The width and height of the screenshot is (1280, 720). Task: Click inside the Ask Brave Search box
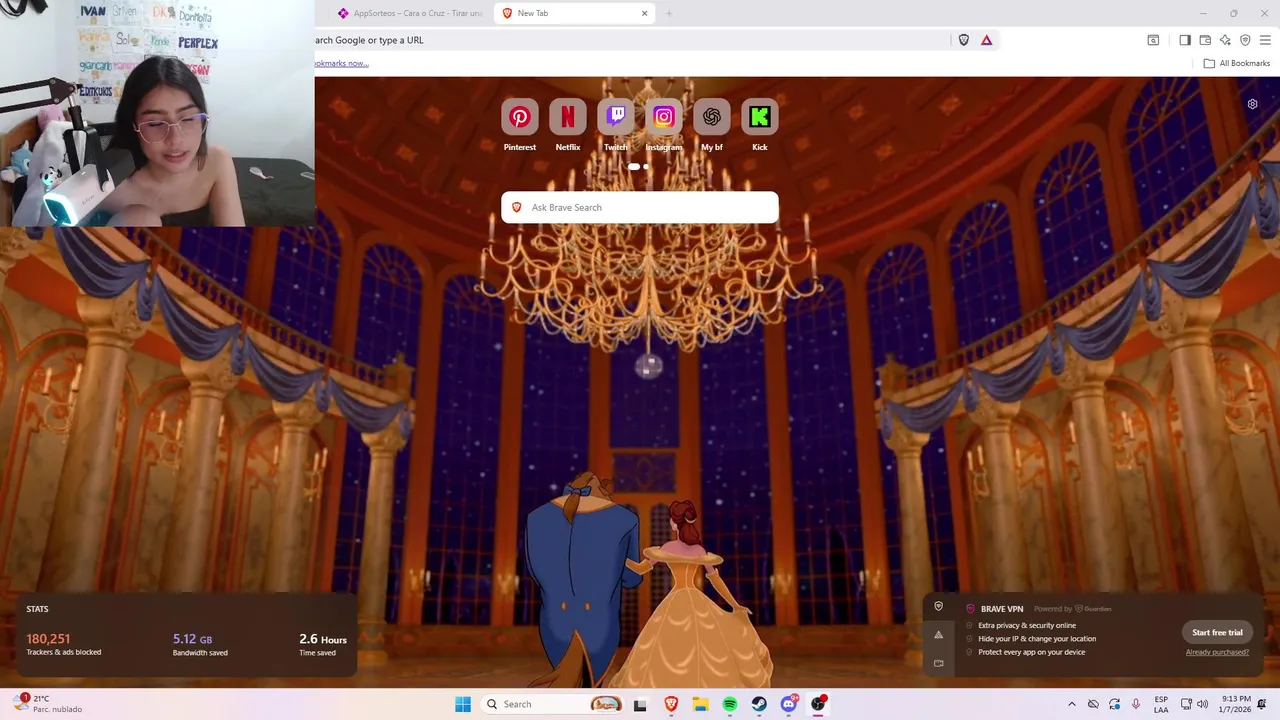pyautogui.click(x=640, y=207)
